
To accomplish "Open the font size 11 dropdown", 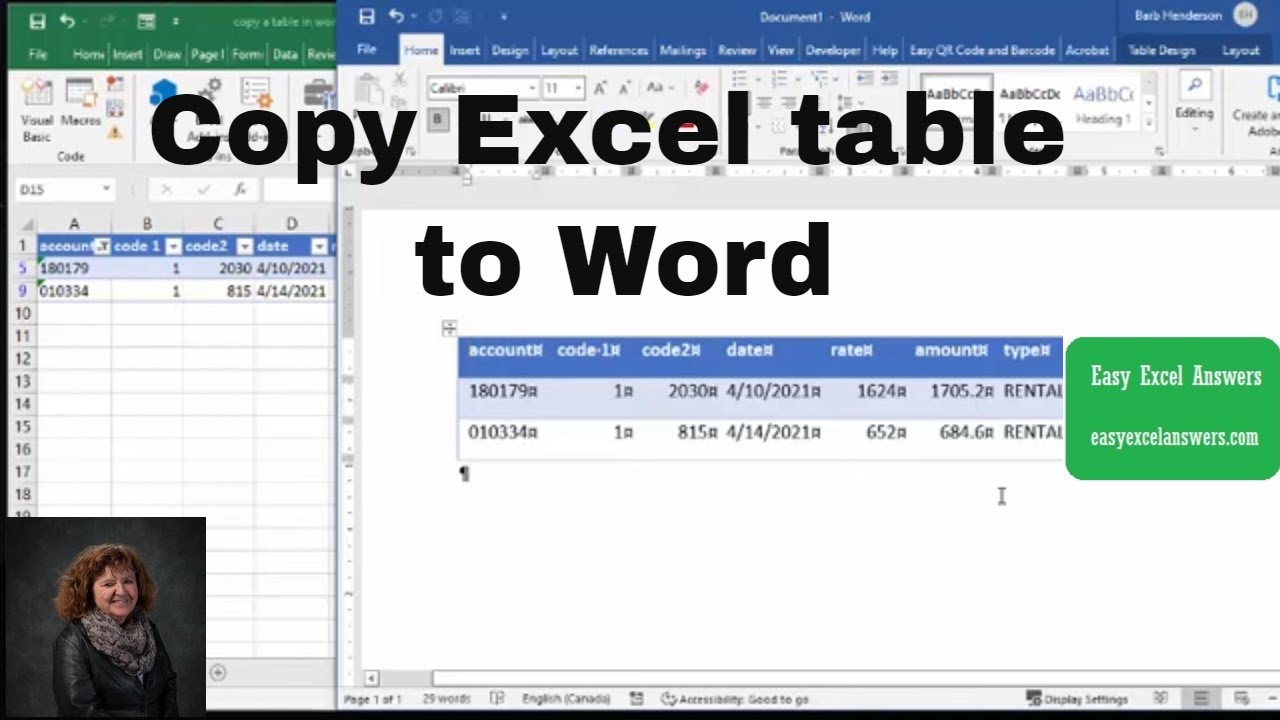I will pos(579,88).
